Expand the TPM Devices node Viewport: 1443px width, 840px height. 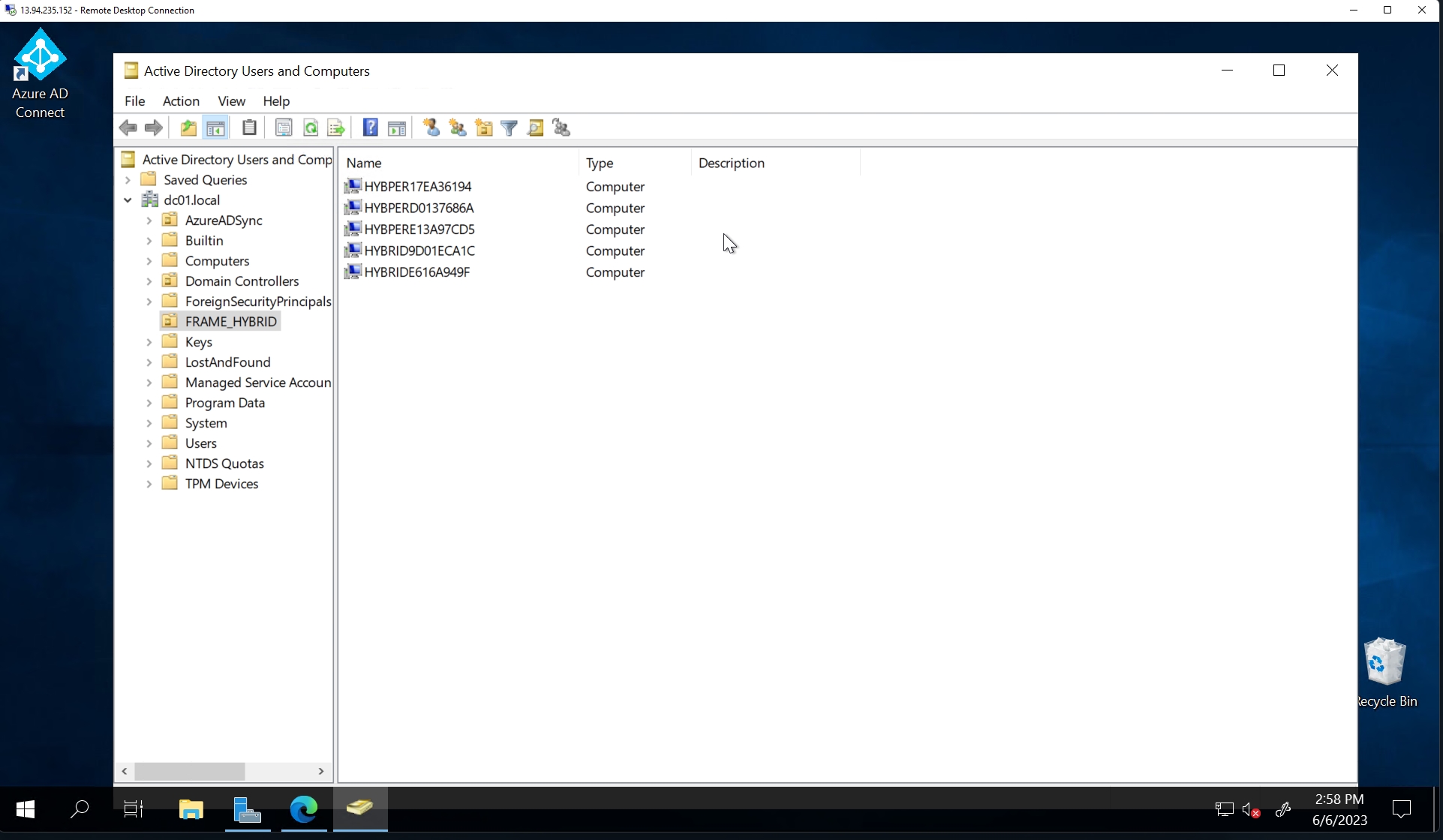pos(149,484)
